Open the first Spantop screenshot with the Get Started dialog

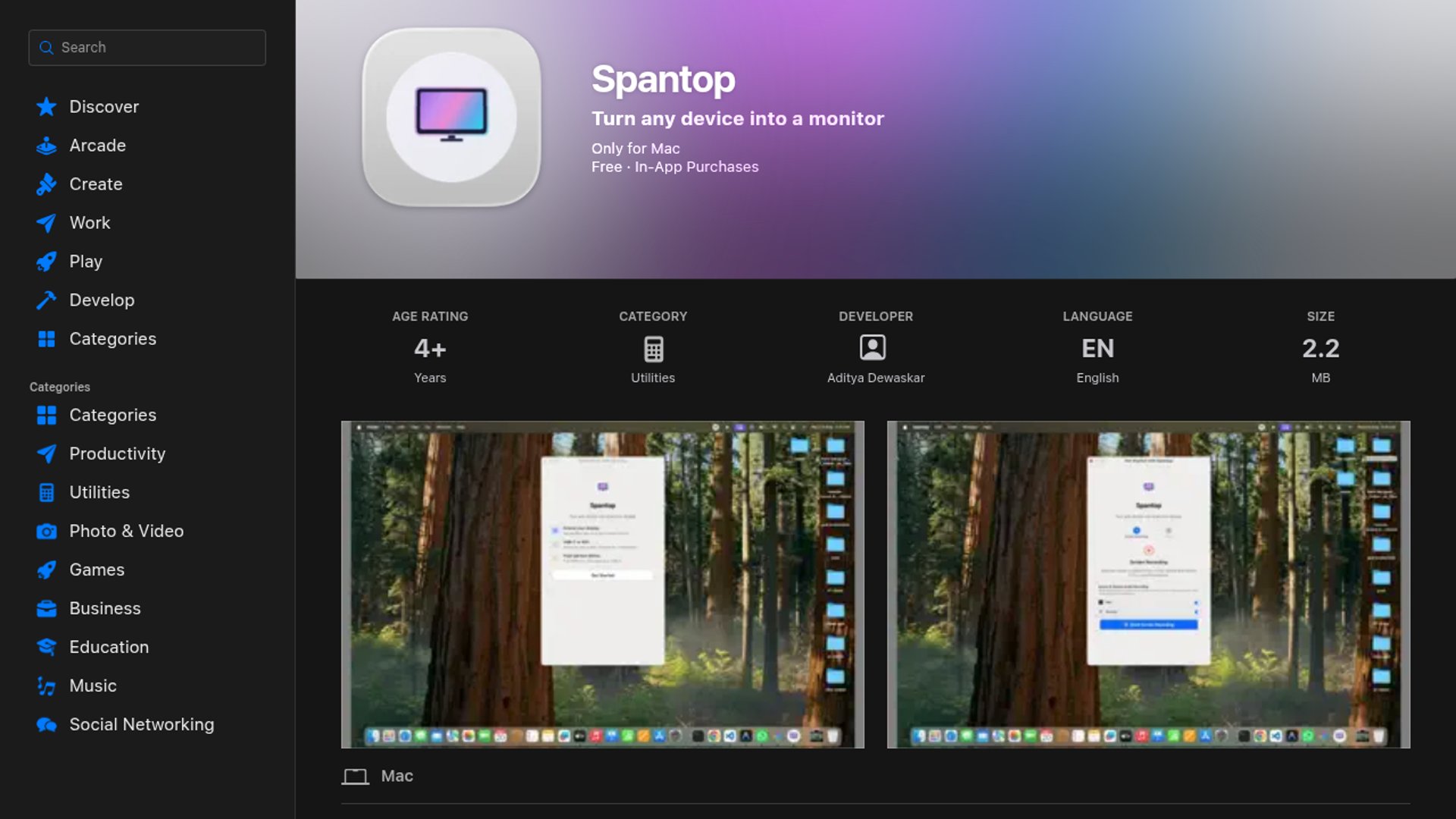(602, 585)
